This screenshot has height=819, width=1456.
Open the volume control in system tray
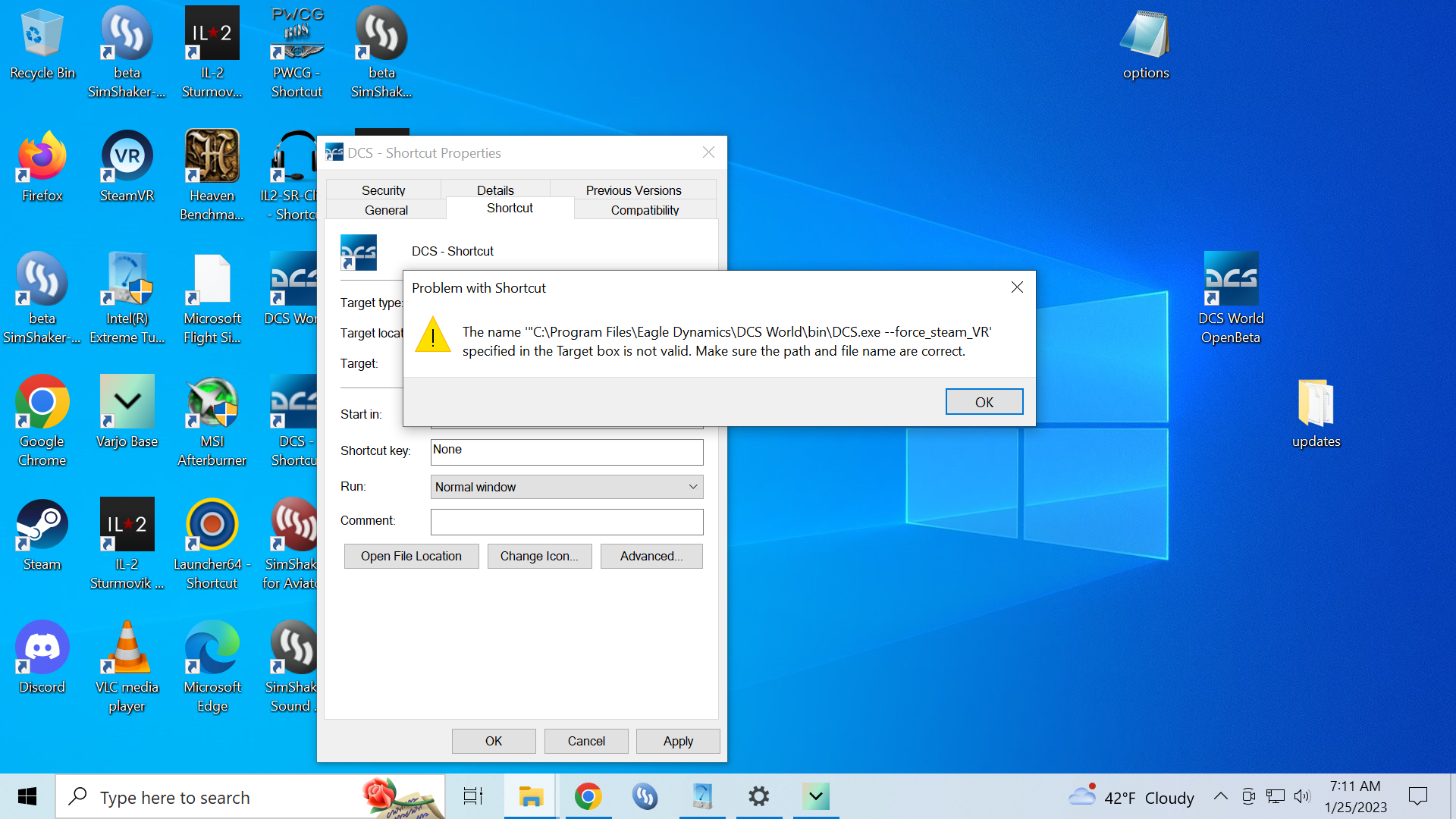[x=1302, y=796]
